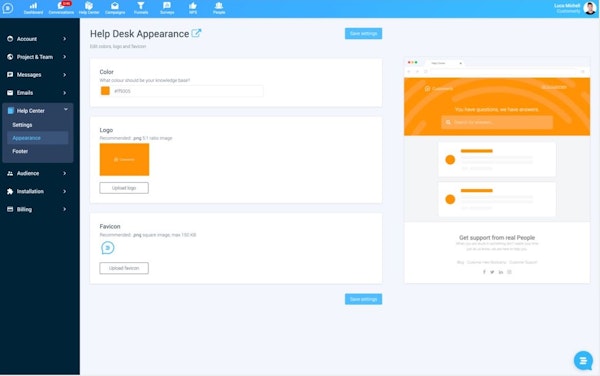Screen dimensions: 600x376
Task: Click the Upload favicon button
Action: tap(124, 268)
